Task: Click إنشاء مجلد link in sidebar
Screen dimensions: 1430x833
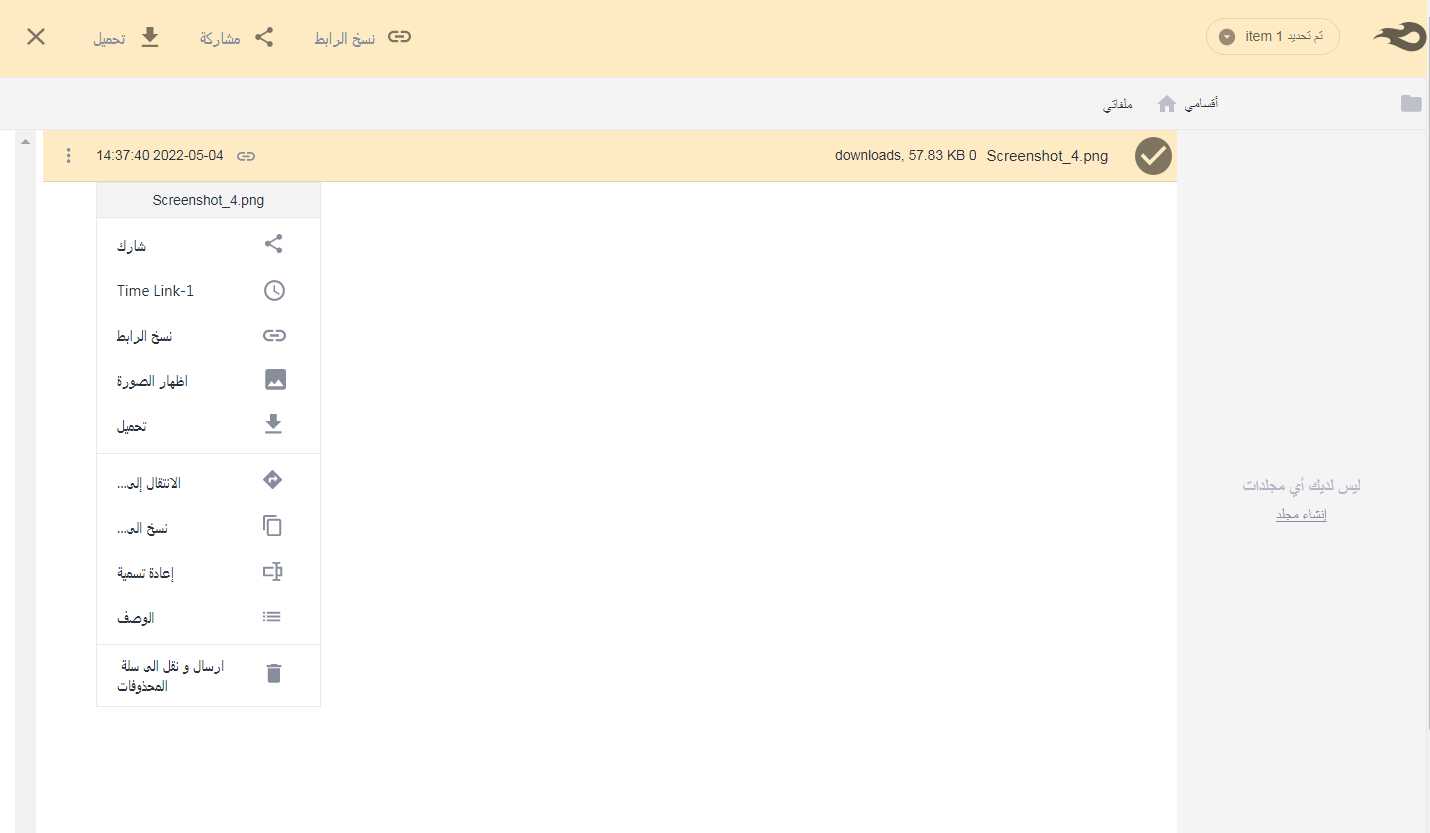Action: [1301, 515]
